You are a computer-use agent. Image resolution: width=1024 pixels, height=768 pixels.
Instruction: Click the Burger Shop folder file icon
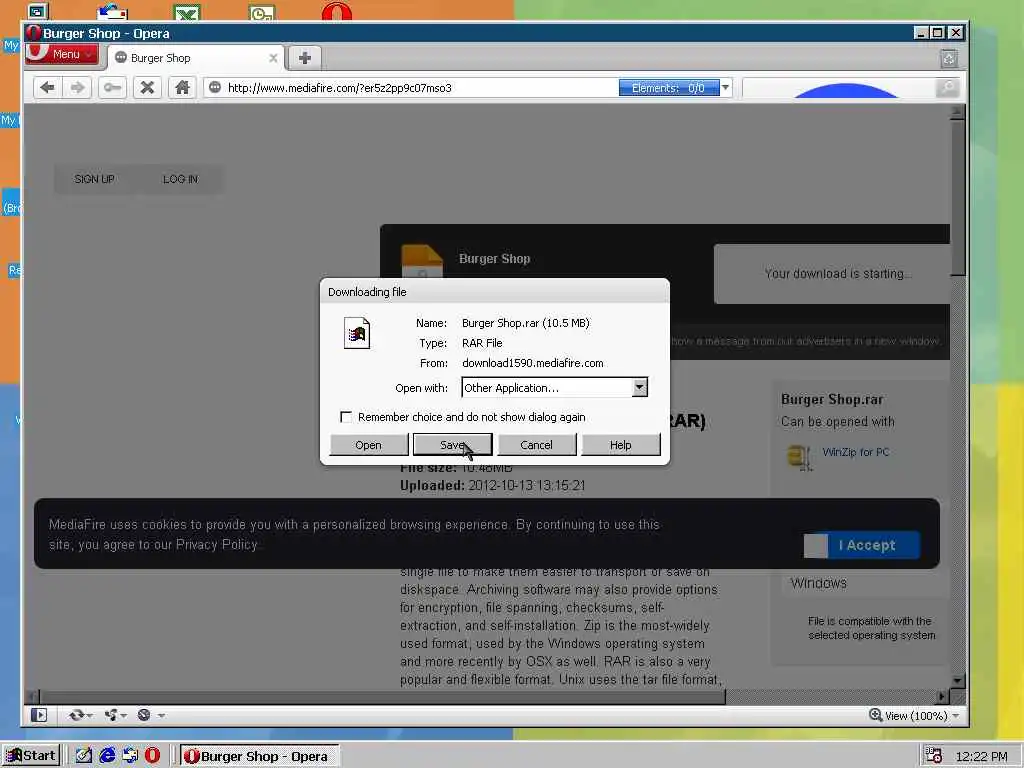click(421, 261)
